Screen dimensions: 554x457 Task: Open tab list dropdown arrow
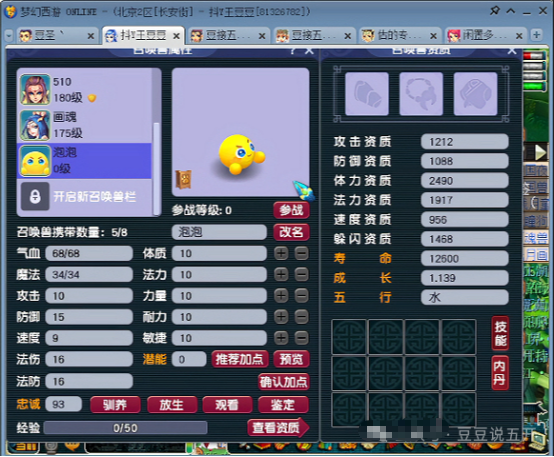[9, 36]
